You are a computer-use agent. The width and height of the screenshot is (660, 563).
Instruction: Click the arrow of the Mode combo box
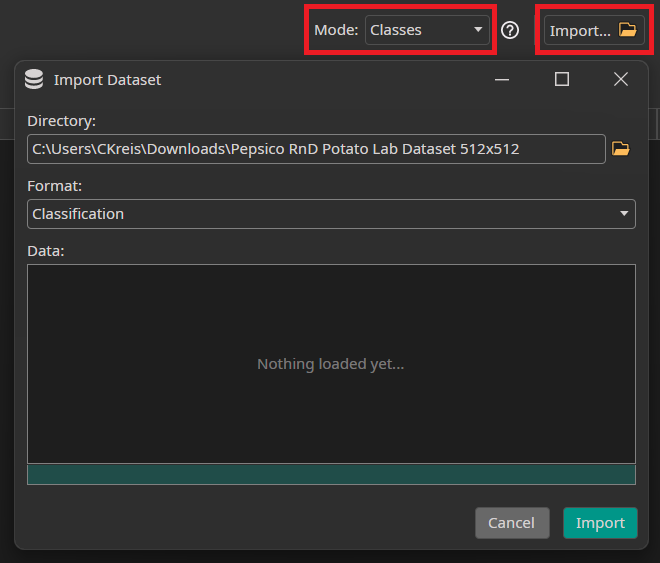[x=478, y=30]
